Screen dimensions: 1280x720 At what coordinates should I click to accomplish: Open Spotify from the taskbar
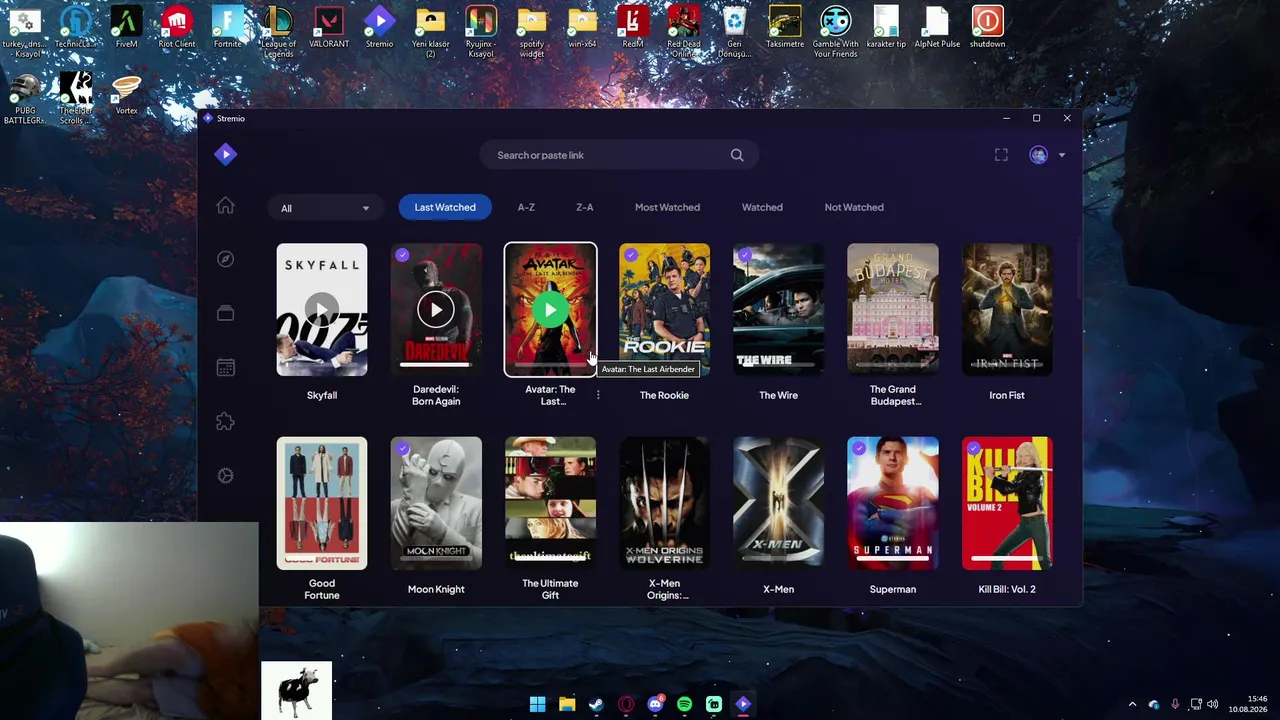(x=684, y=704)
